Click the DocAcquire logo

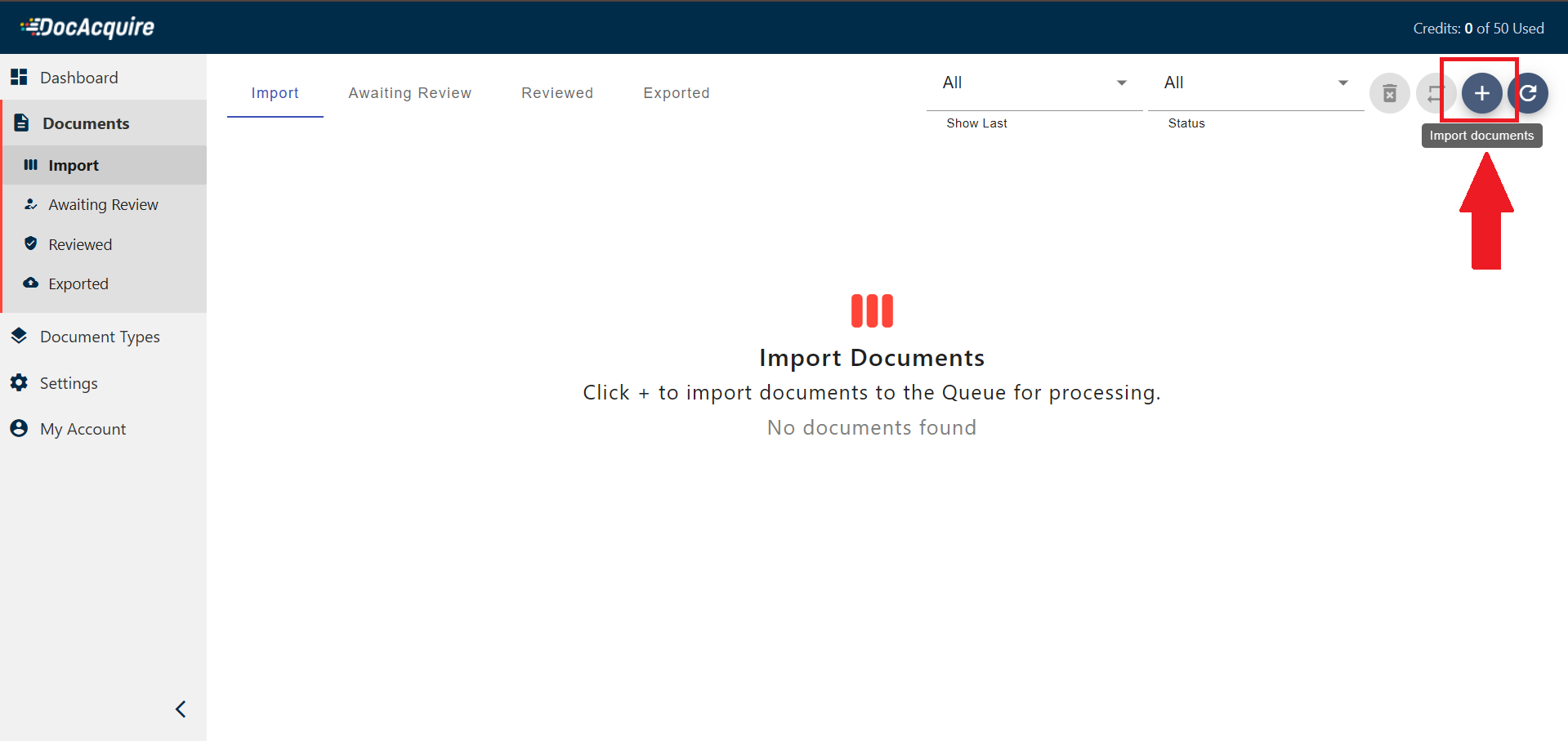(87, 26)
